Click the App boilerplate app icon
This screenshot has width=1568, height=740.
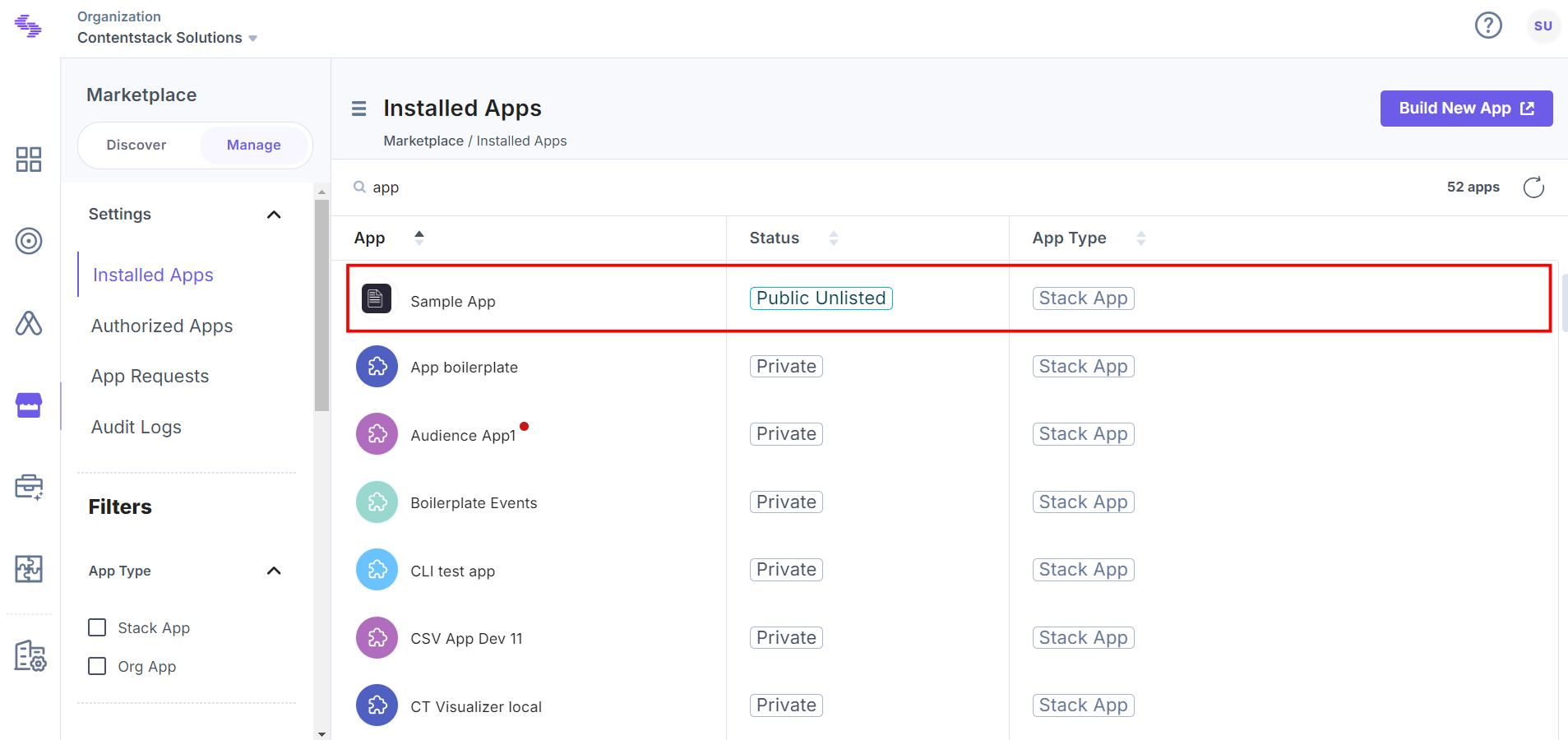click(x=377, y=366)
